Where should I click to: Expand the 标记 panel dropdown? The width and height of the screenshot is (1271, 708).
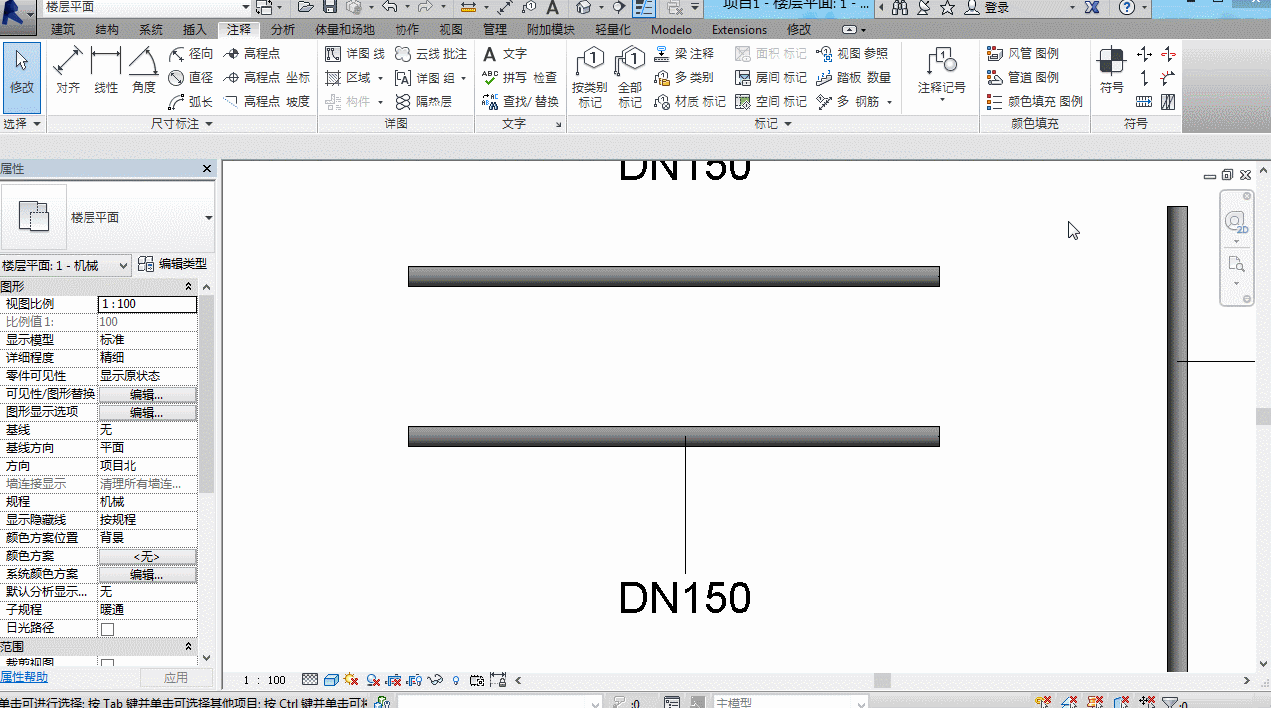[x=788, y=124]
